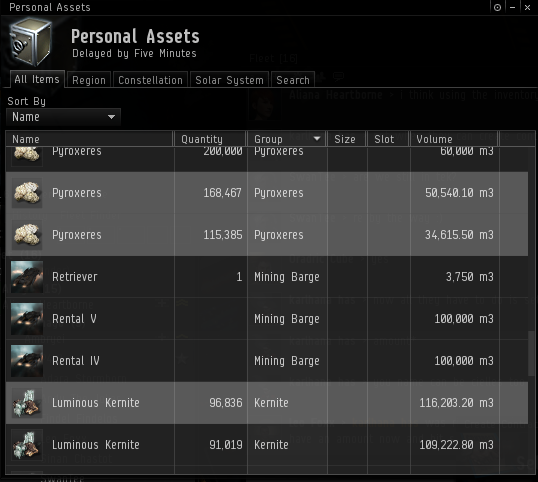
Task: Select the Retriever Mining Barge row
Action: tap(267, 277)
